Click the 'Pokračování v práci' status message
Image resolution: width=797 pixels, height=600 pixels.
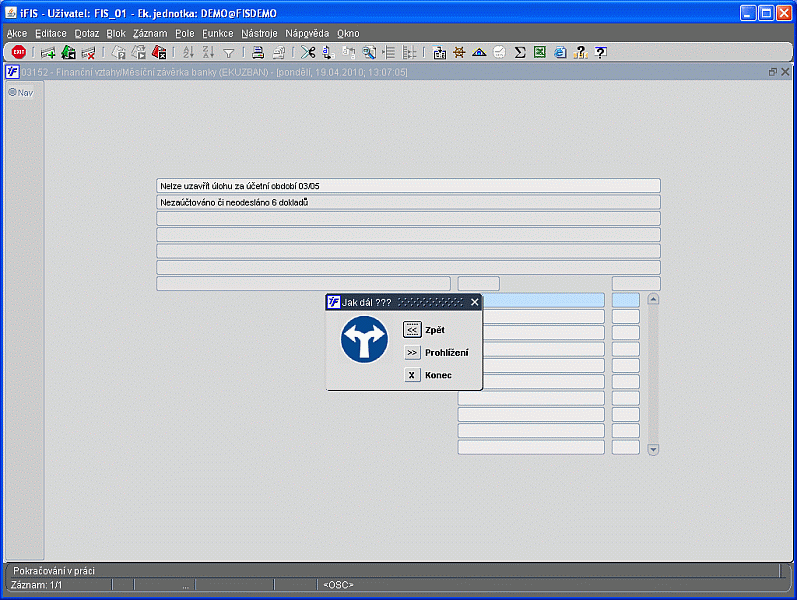54,571
